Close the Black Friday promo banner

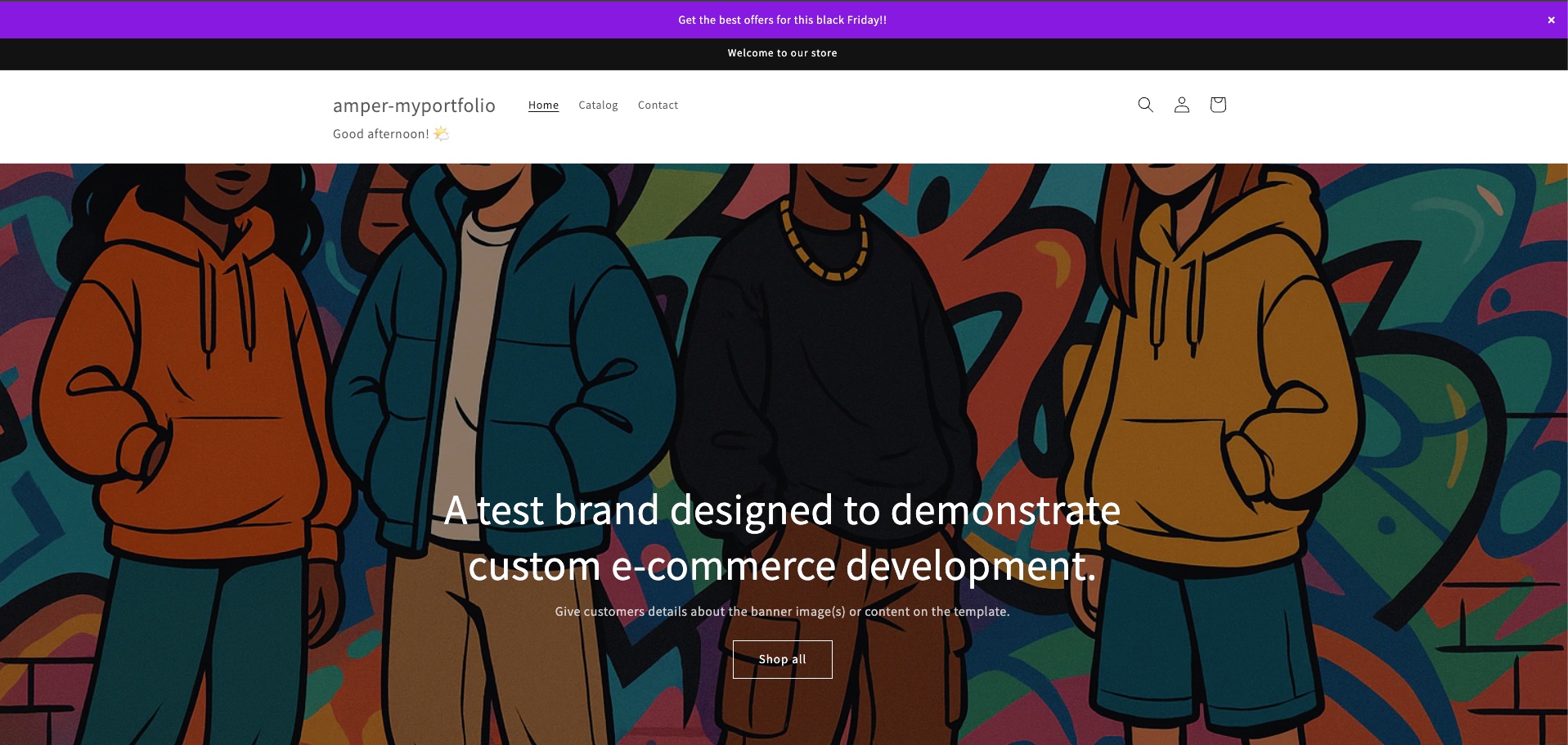[x=1551, y=20]
